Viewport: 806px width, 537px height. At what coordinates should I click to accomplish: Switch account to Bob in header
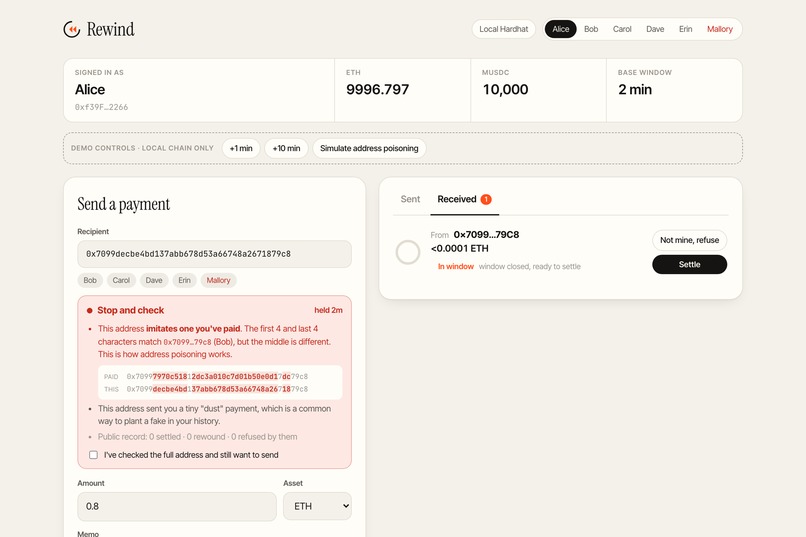click(591, 29)
